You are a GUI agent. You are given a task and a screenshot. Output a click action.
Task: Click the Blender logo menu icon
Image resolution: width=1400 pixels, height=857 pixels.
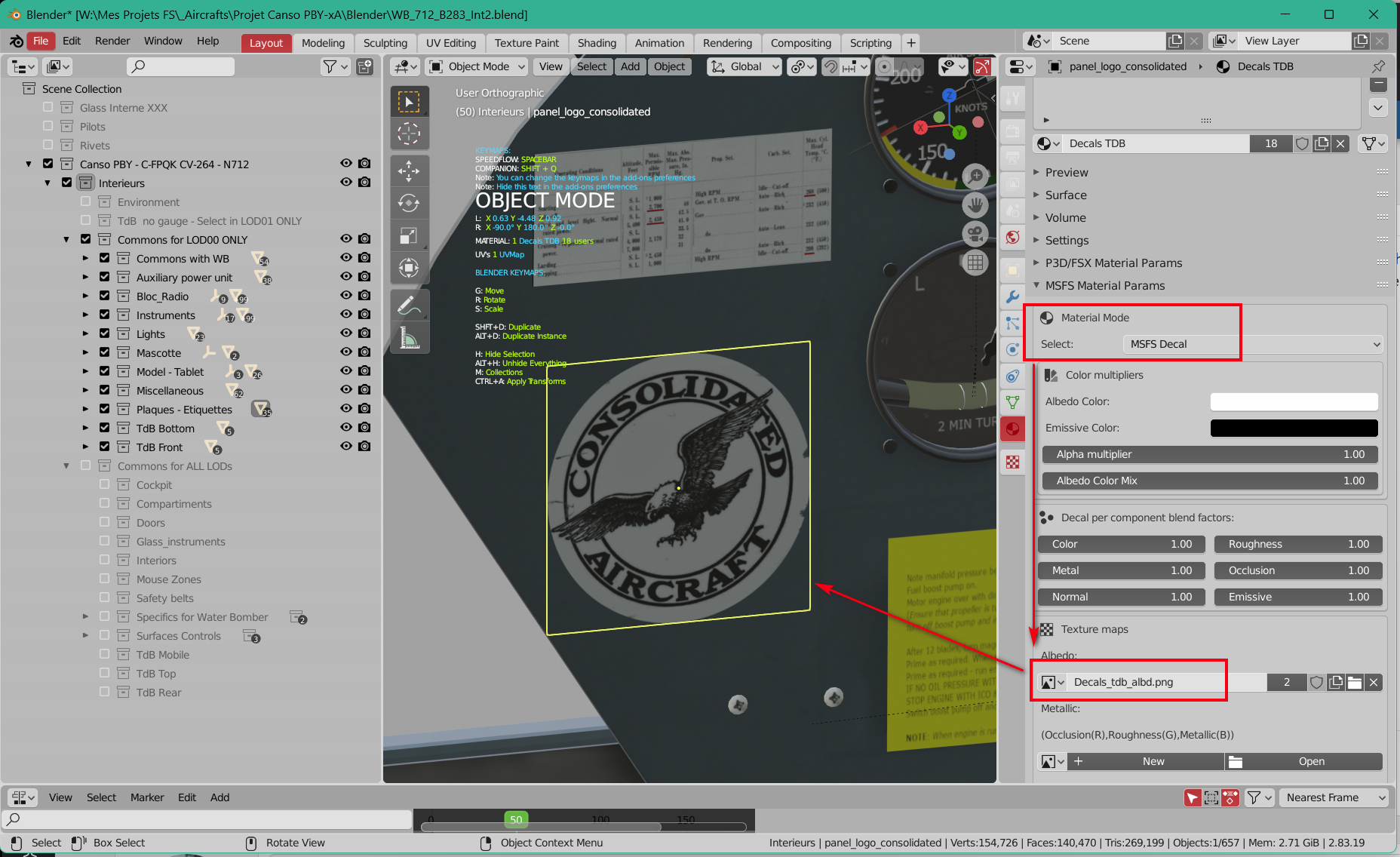pyautogui.click(x=16, y=41)
